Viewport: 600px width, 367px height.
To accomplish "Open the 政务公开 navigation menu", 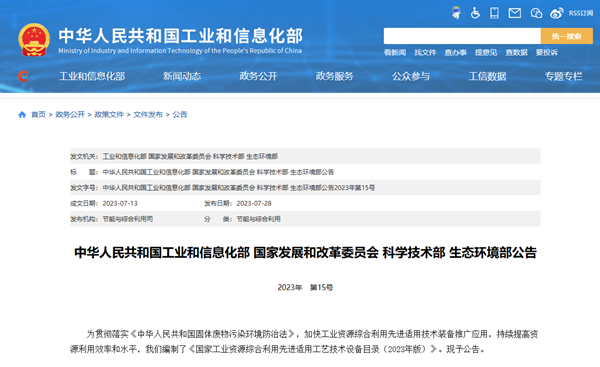I will tap(258, 76).
